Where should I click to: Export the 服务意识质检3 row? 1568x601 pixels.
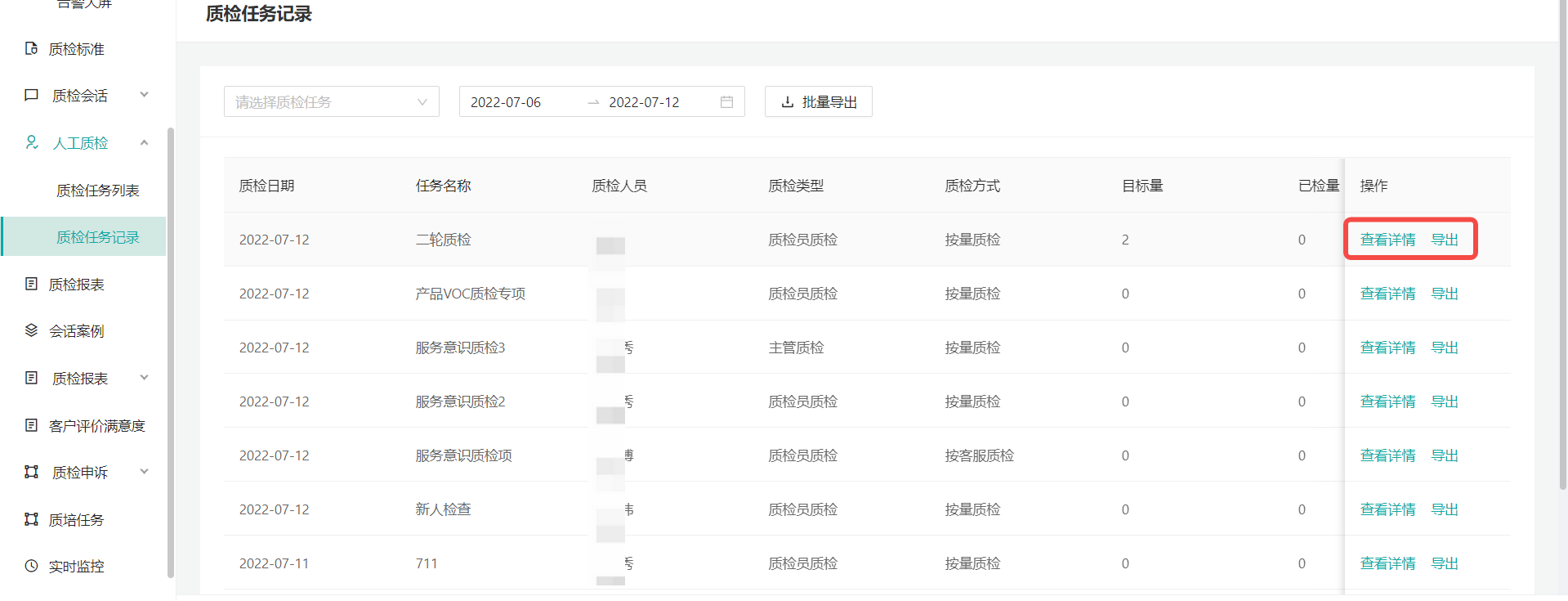pyautogui.click(x=1445, y=348)
